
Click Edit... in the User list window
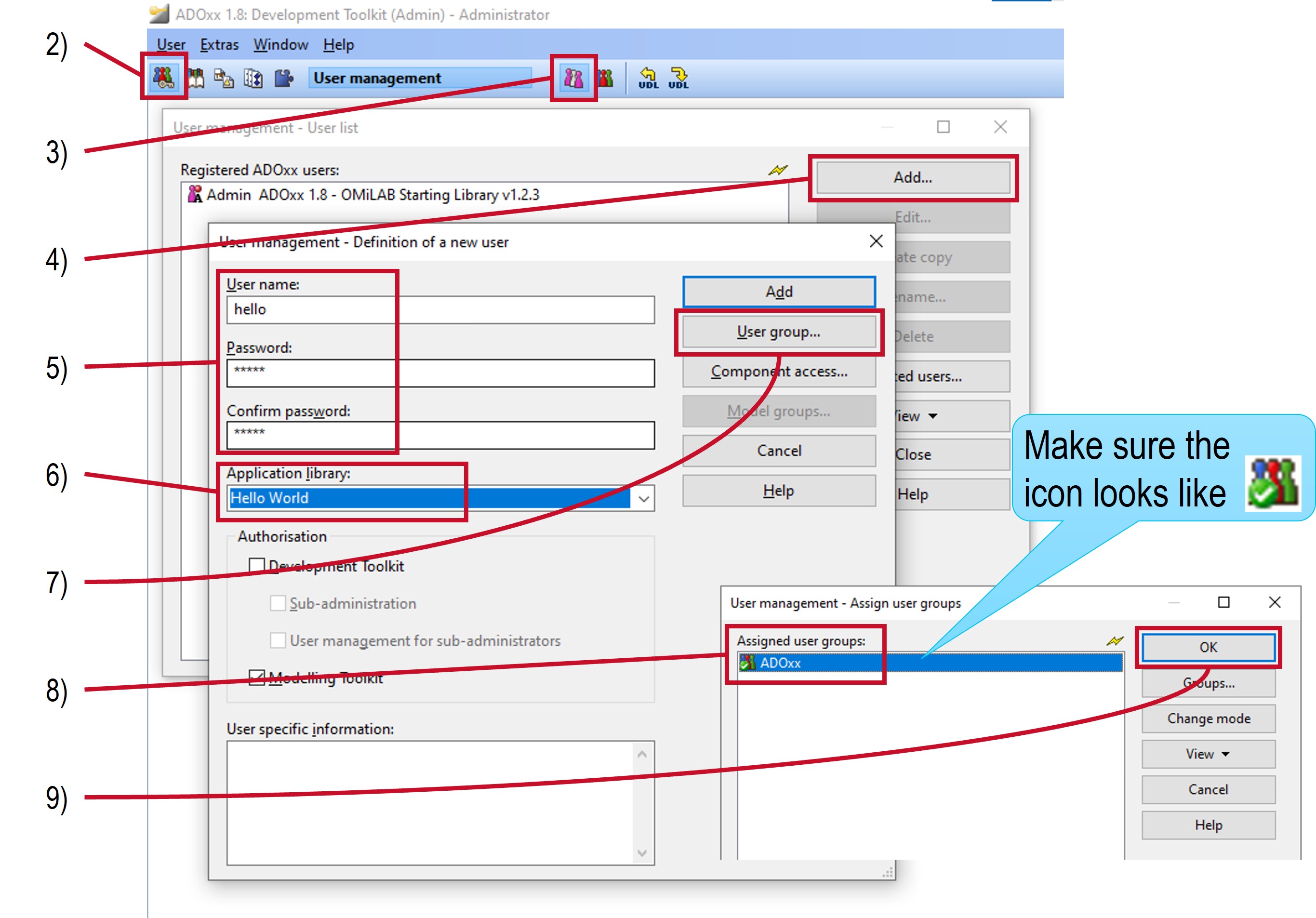[x=913, y=217]
